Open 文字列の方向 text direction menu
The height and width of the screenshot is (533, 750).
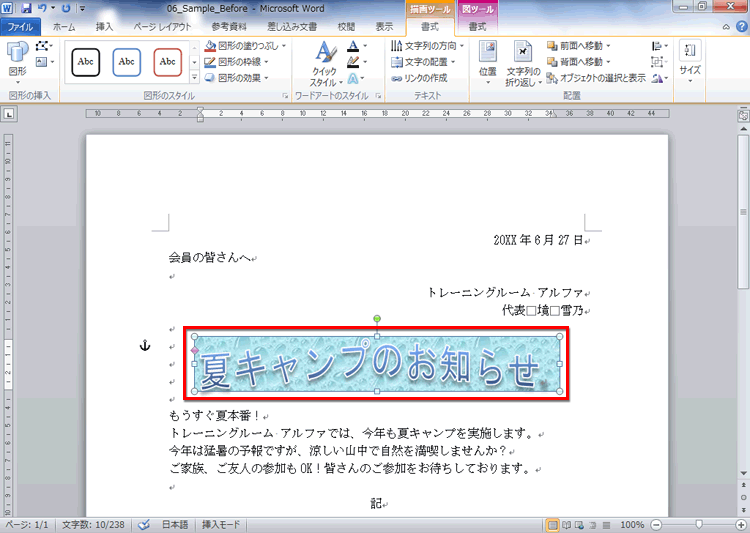427,46
